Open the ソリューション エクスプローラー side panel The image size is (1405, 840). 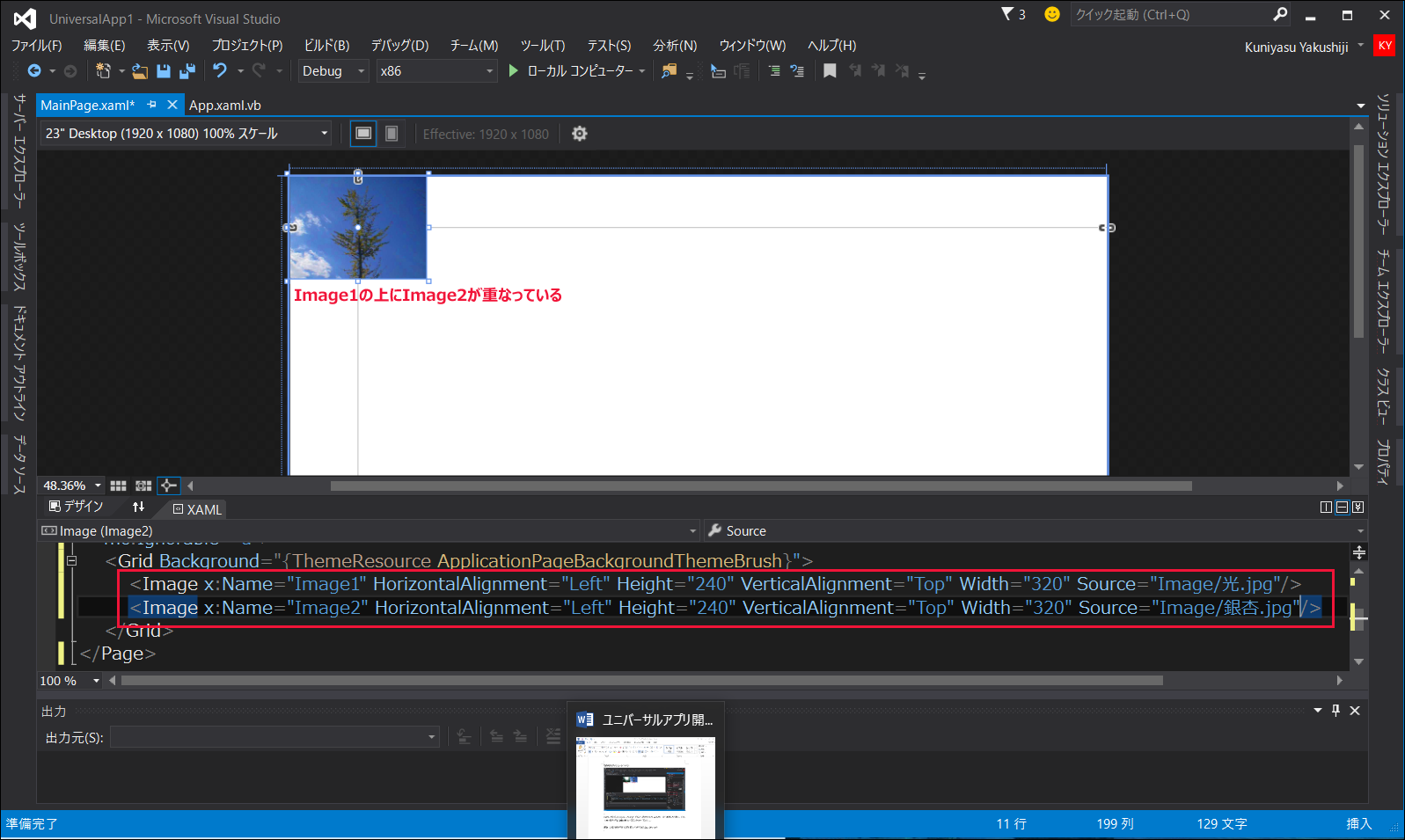(x=1383, y=164)
